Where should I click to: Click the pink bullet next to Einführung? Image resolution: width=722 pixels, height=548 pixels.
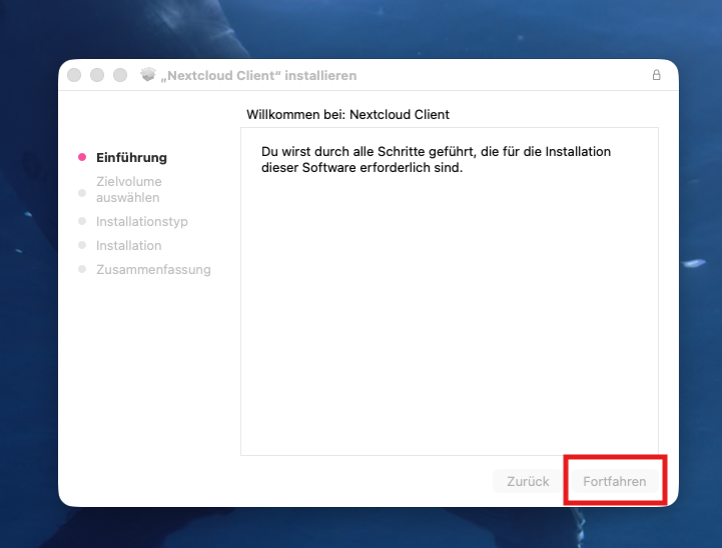coord(82,157)
